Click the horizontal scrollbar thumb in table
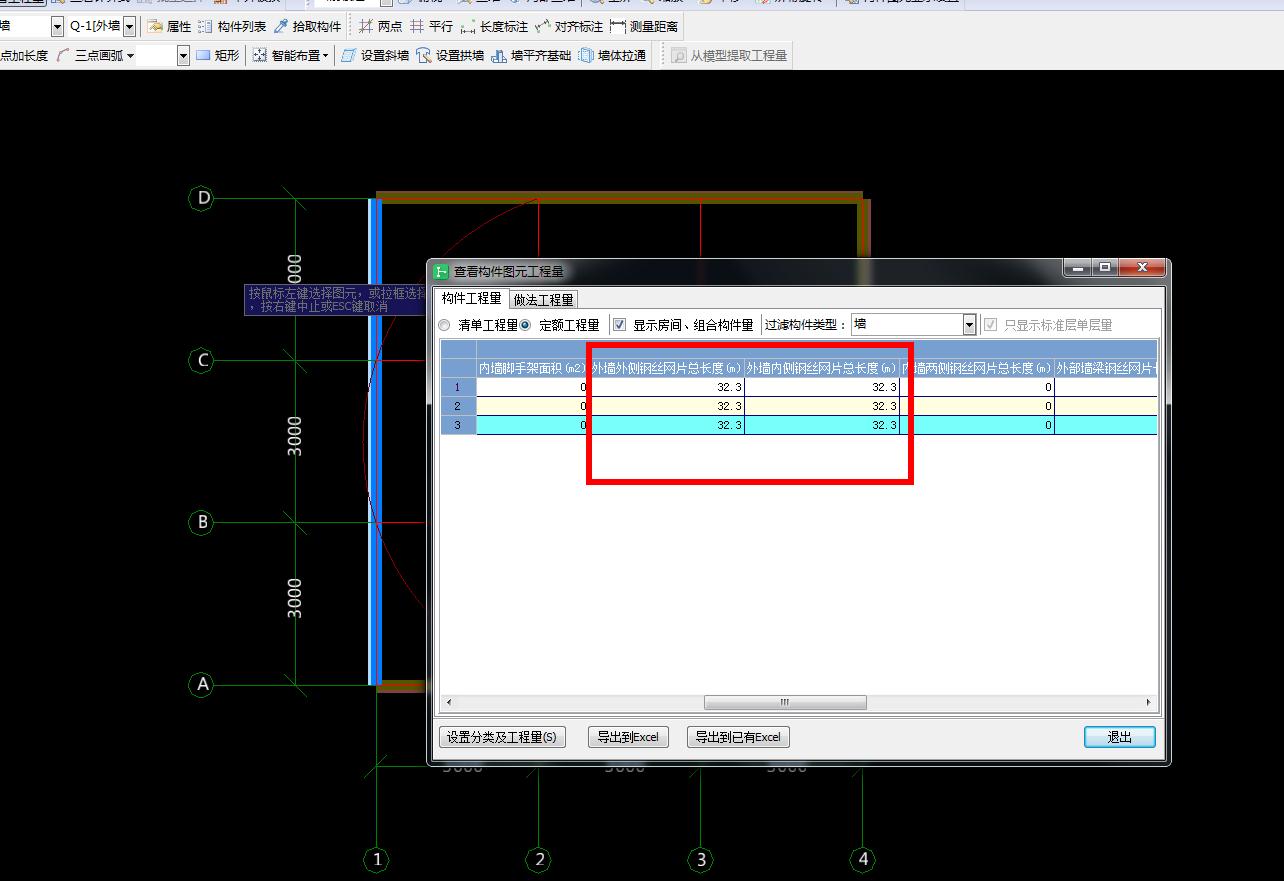Image resolution: width=1284 pixels, height=881 pixels. 785,702
